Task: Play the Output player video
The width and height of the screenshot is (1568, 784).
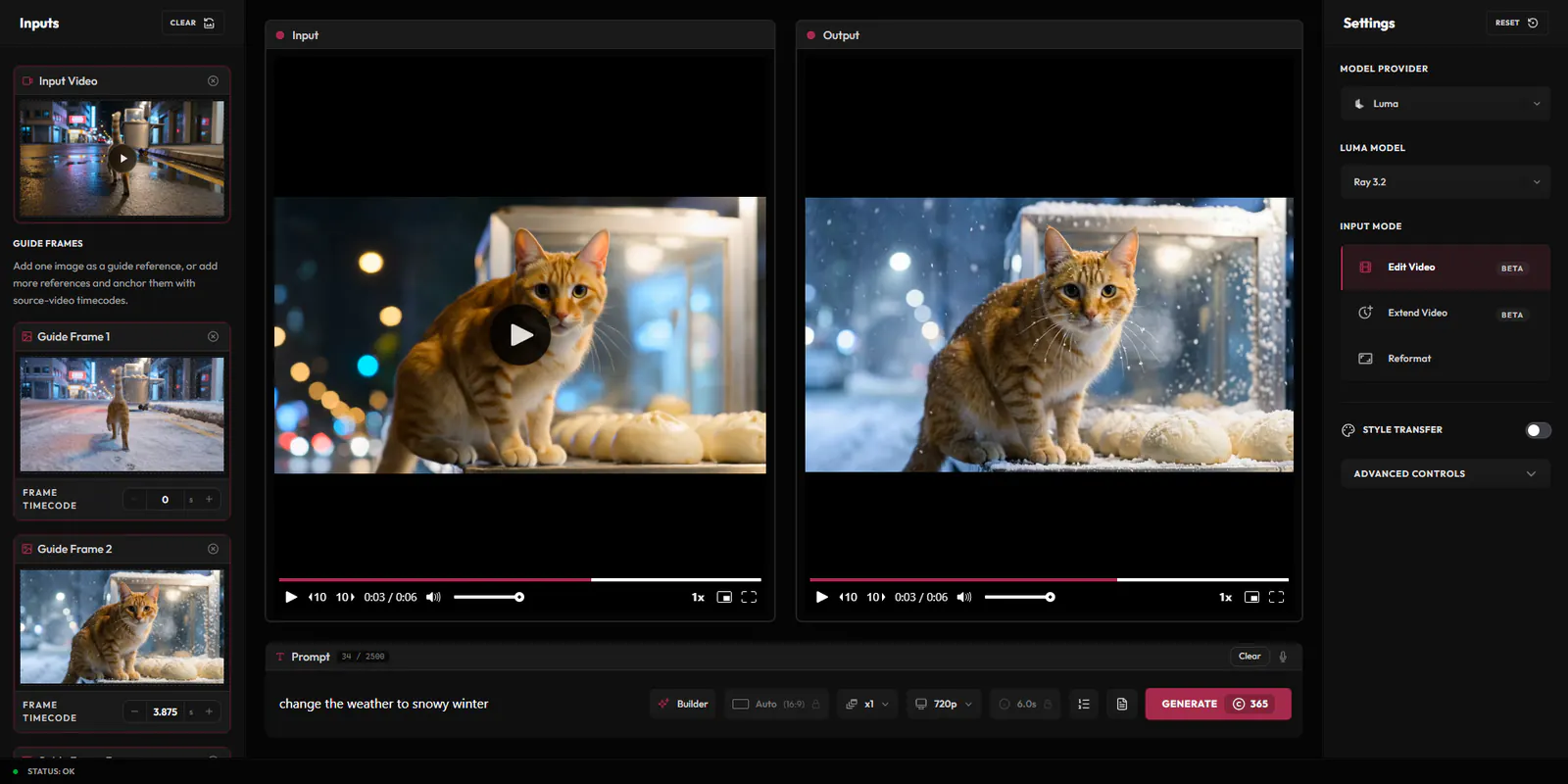Action: pos(821,597)
